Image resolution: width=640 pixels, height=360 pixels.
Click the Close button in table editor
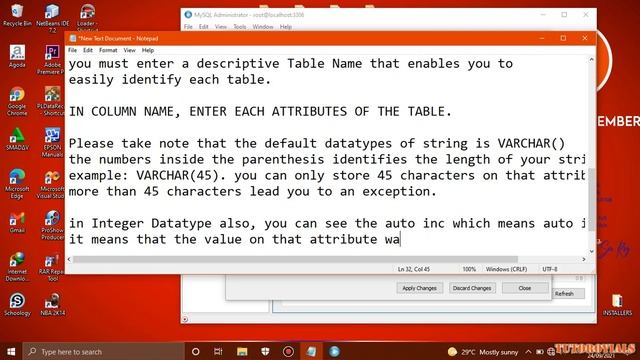point(525,288)
